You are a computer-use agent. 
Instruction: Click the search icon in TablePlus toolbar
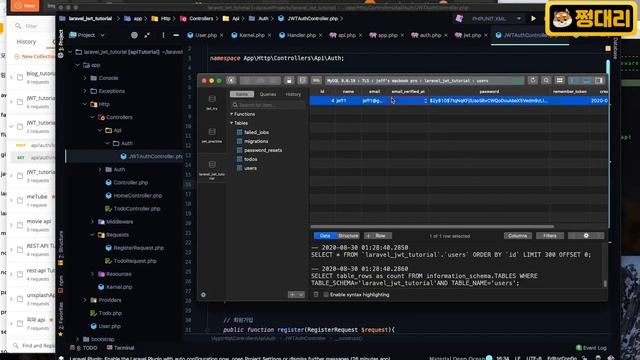(546, 80)
